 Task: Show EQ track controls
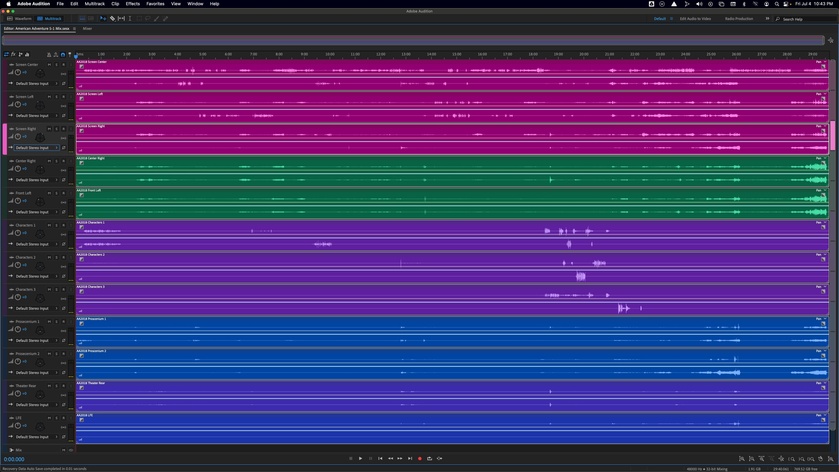[x=27, y=54]
